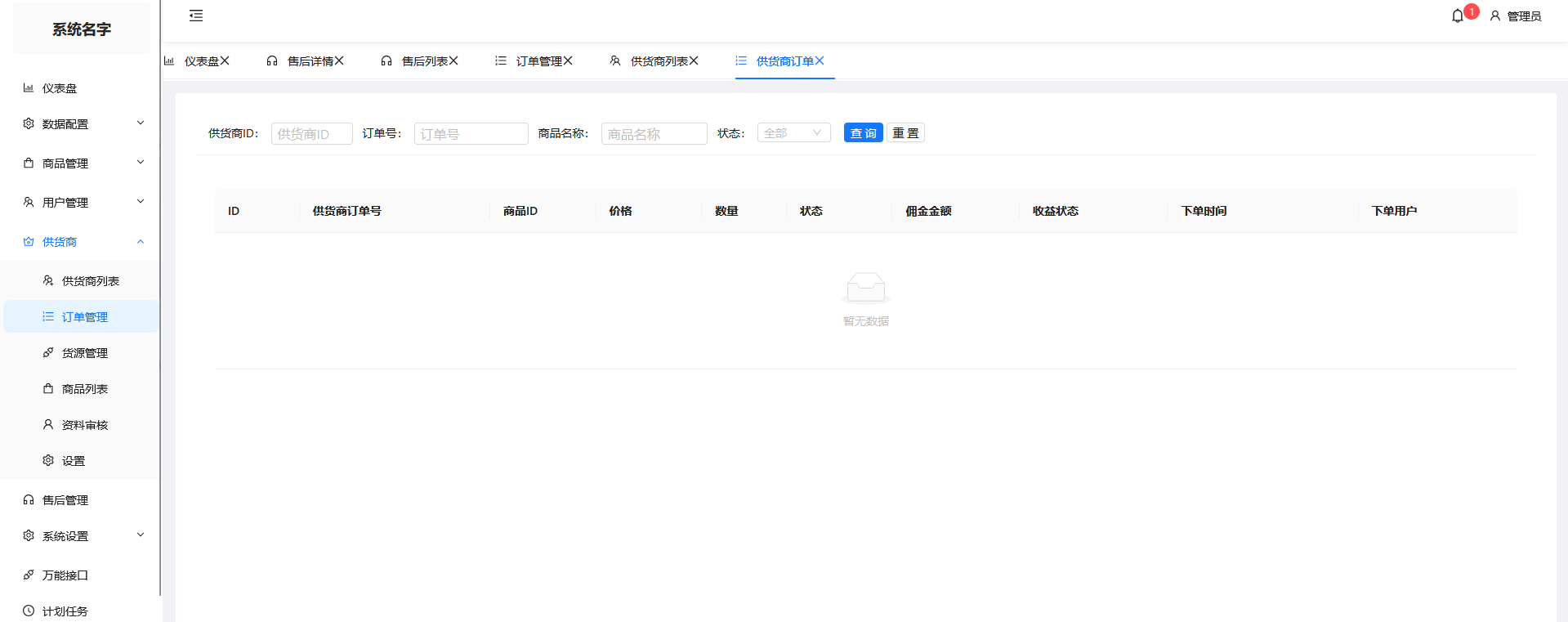Expand the 系统设置 sidebar menu
Viewport: 1568px width, 622px height.
pos(82,536)
